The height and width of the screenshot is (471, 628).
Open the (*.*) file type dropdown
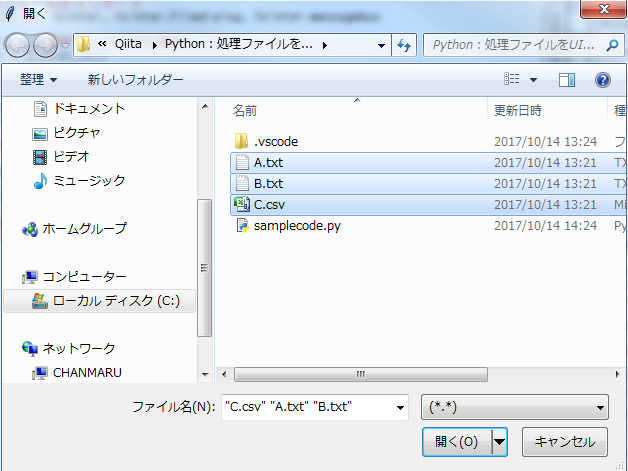pos(515,407)
